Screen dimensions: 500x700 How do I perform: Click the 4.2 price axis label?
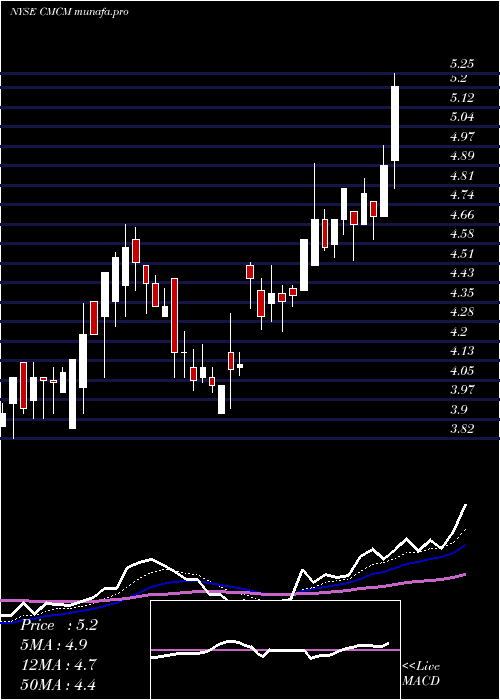coord(458,331)
